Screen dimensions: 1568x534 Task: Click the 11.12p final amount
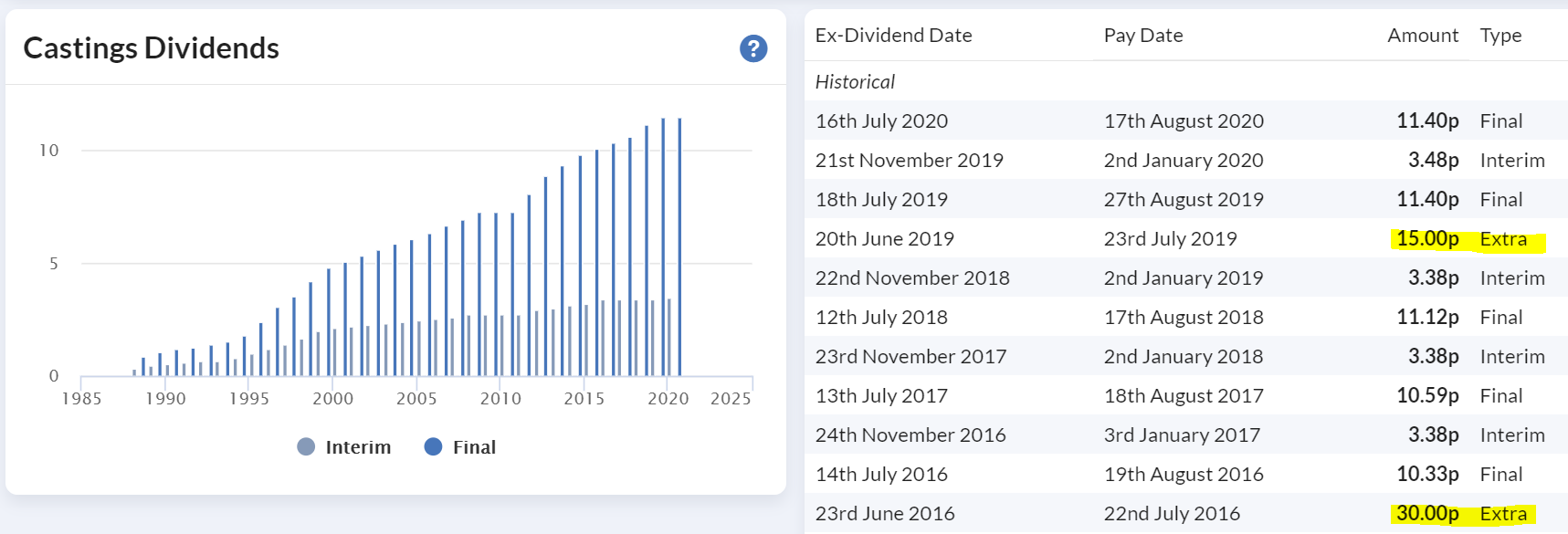[1427, 318]
